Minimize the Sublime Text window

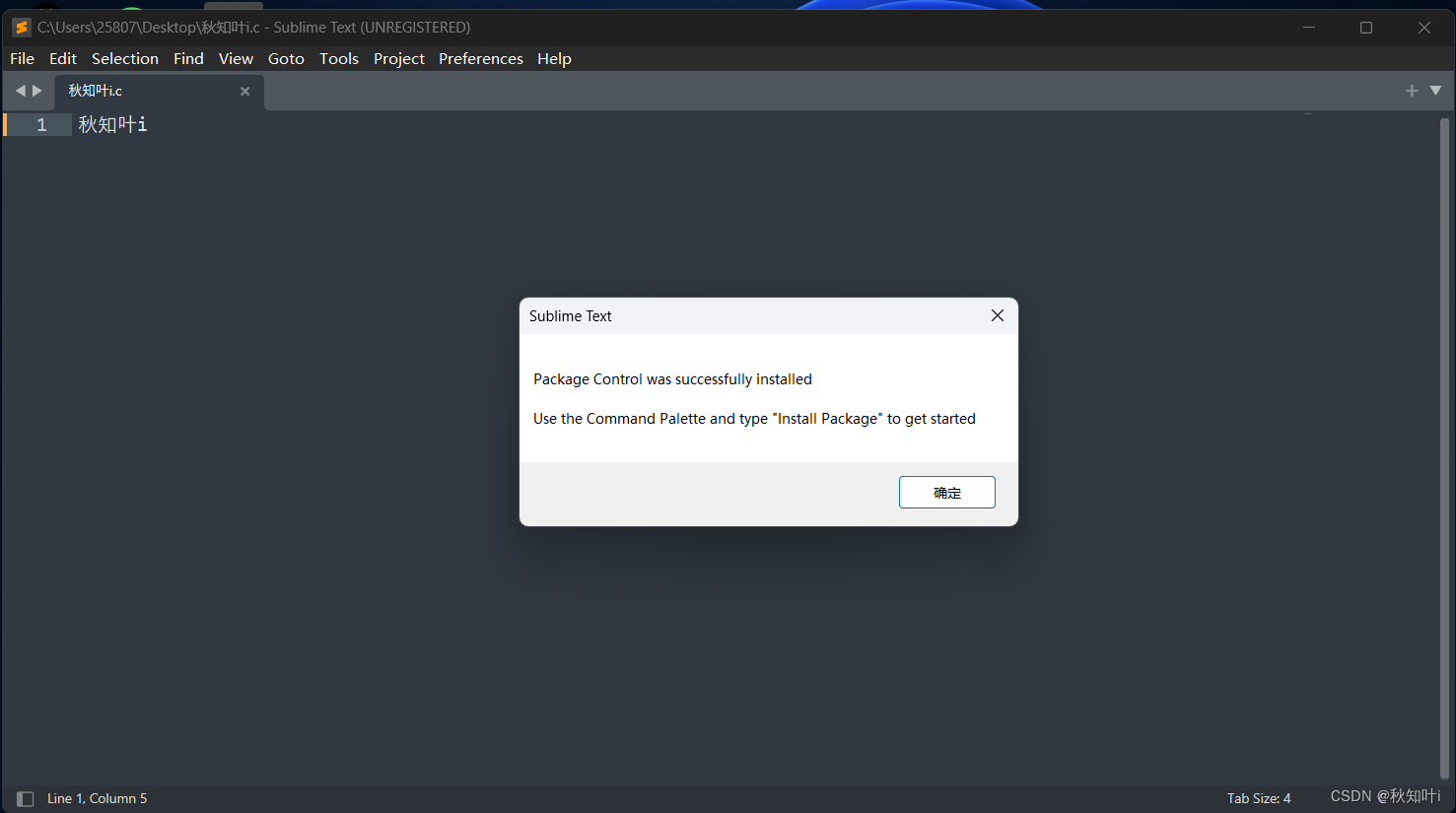pyautogui.click(x=1309, y=28)
